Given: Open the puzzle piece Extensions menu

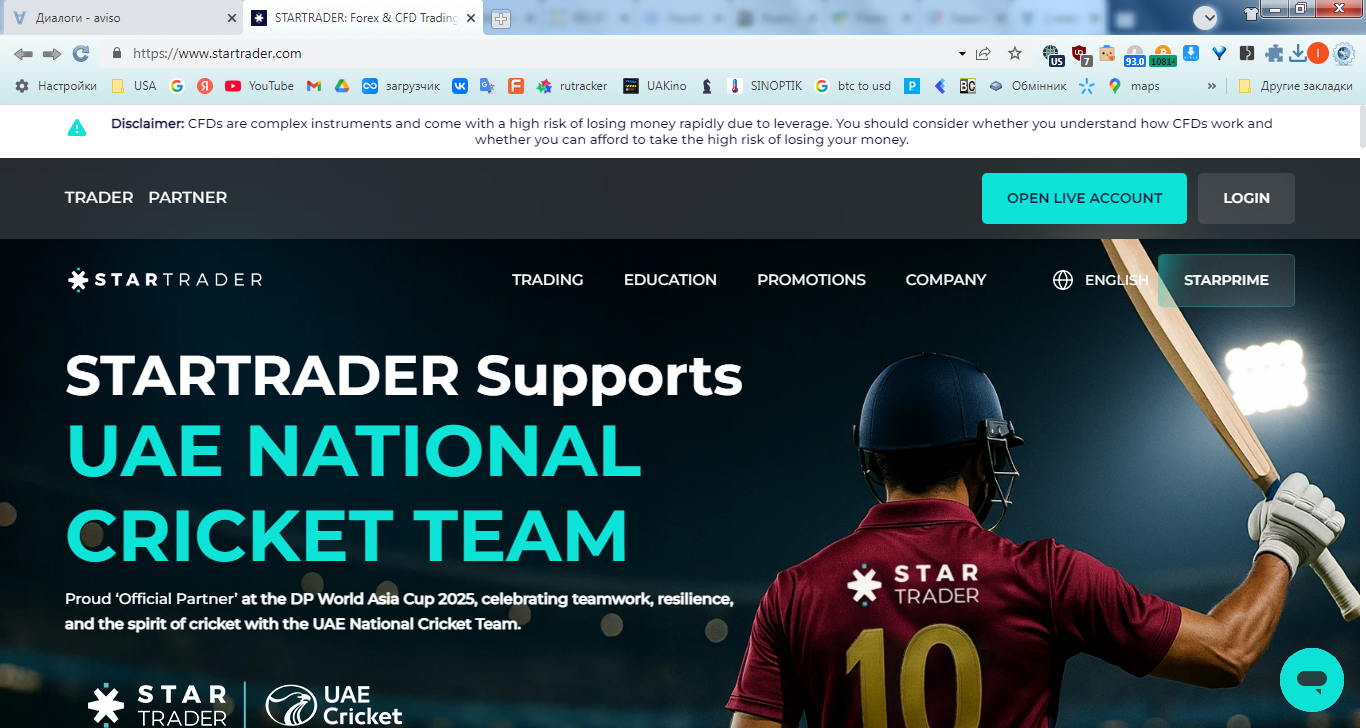Looking at the screenshot, I should pyautogui.click(x=1274, y=53).
